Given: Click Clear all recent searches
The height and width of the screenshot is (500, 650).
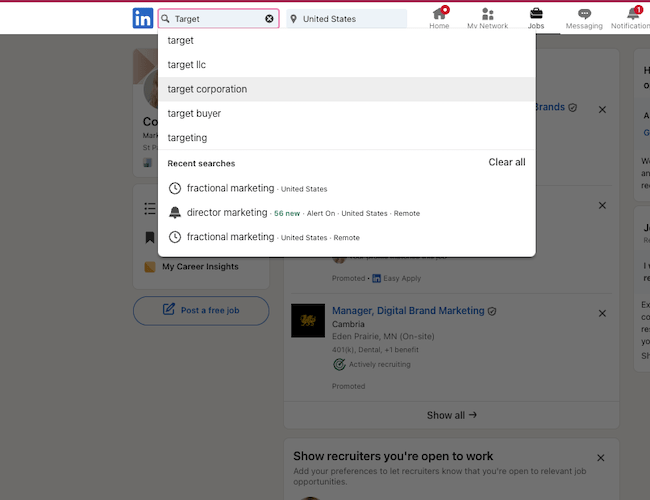Looking at the screenshot, I should click(x=506, y=163).
